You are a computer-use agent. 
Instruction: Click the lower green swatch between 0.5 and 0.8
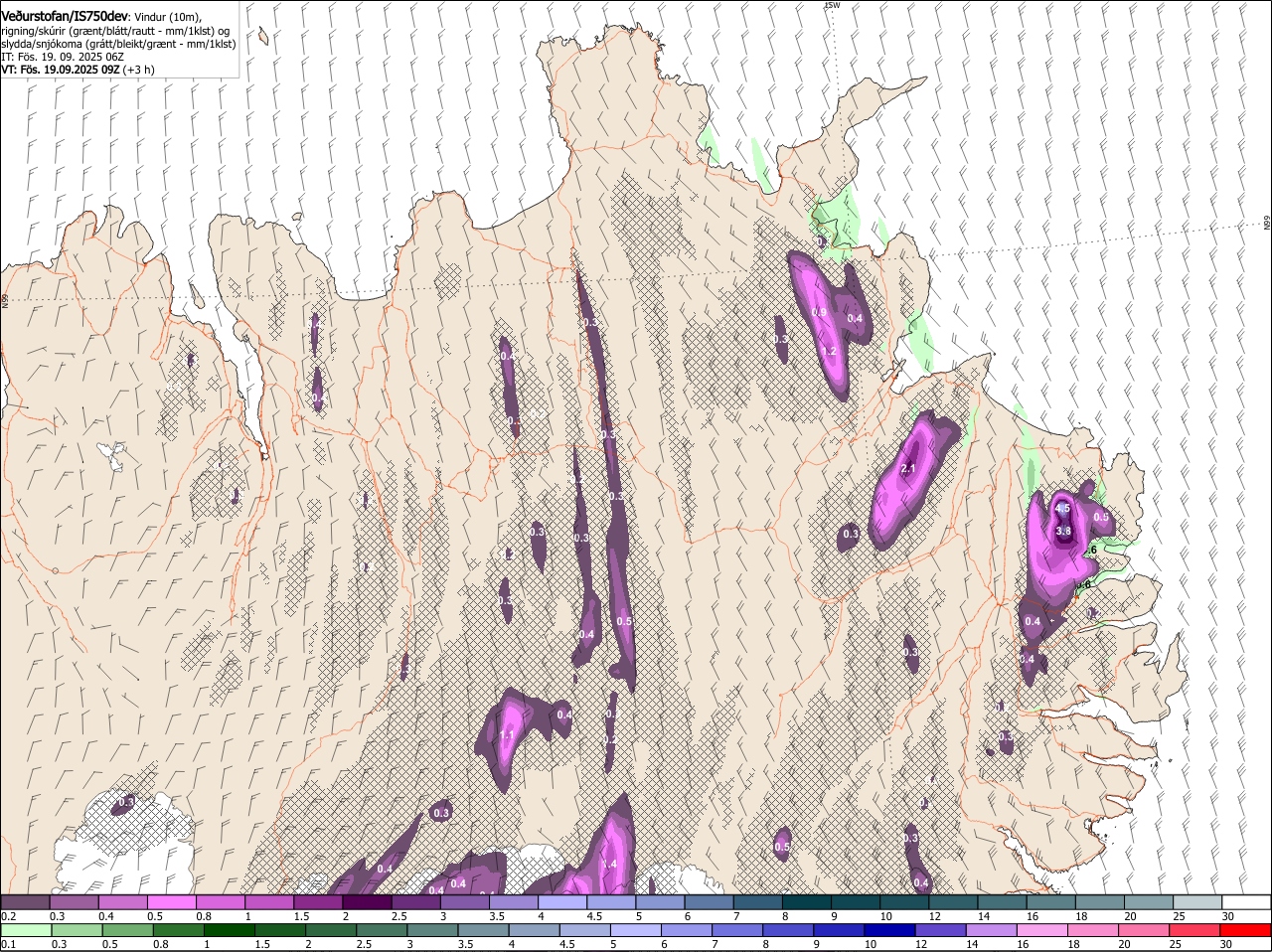127,930
